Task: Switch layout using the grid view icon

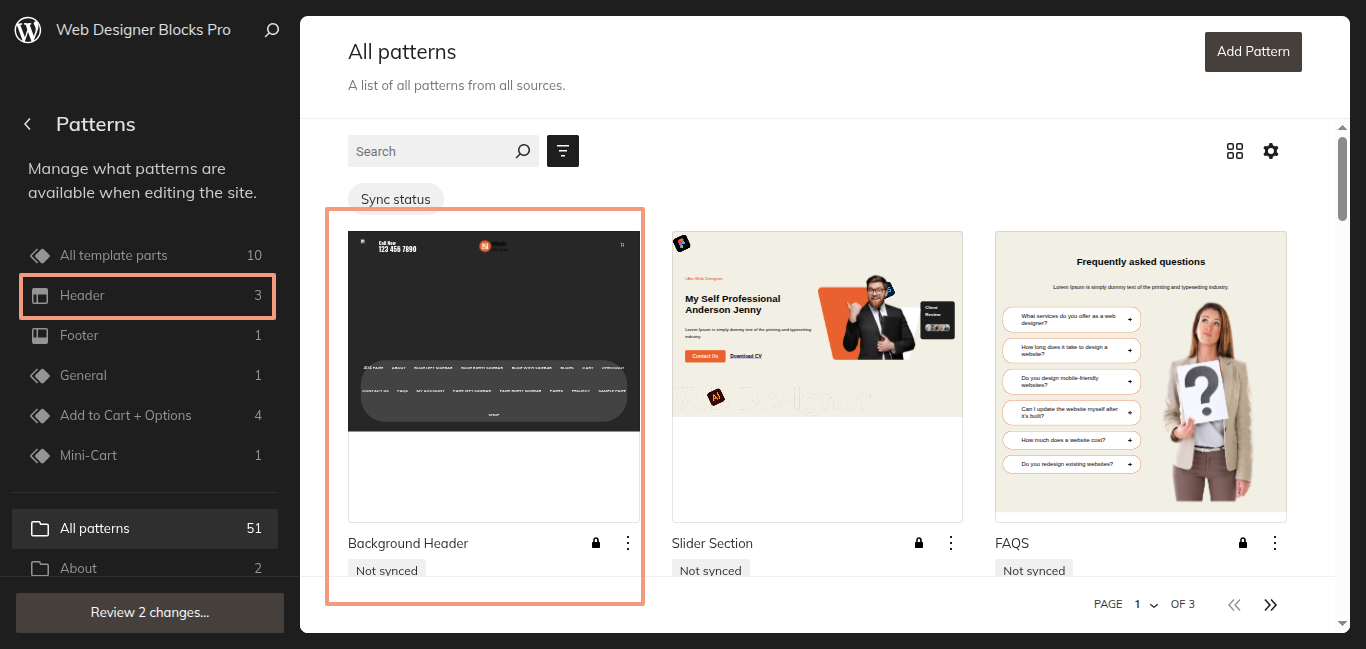Action: [1235, 151]
